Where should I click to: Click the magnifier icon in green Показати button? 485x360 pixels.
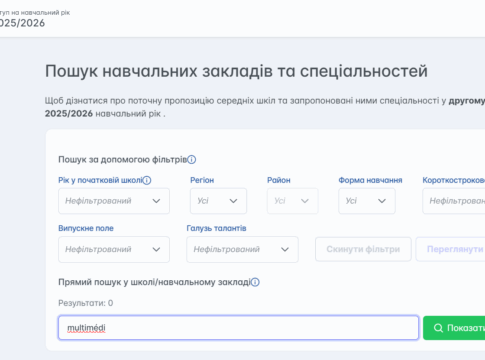point(438,328)
